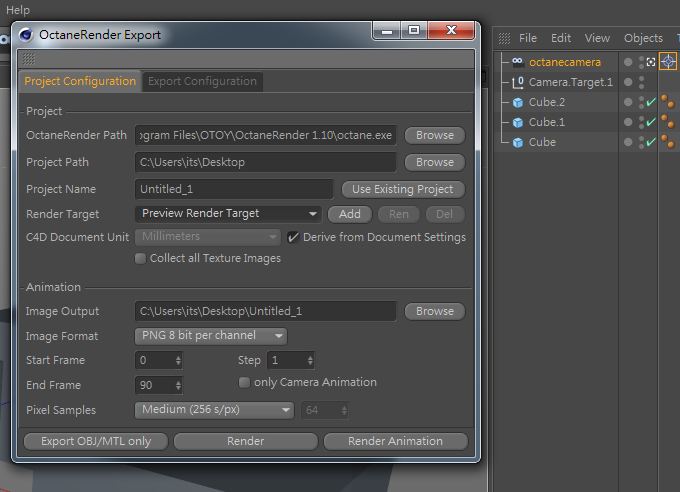Open the C4D Document Unit Millimeters dropdown
Image resolution: width=680 pixels, height=492 pixels.
(x=207, y=237)
